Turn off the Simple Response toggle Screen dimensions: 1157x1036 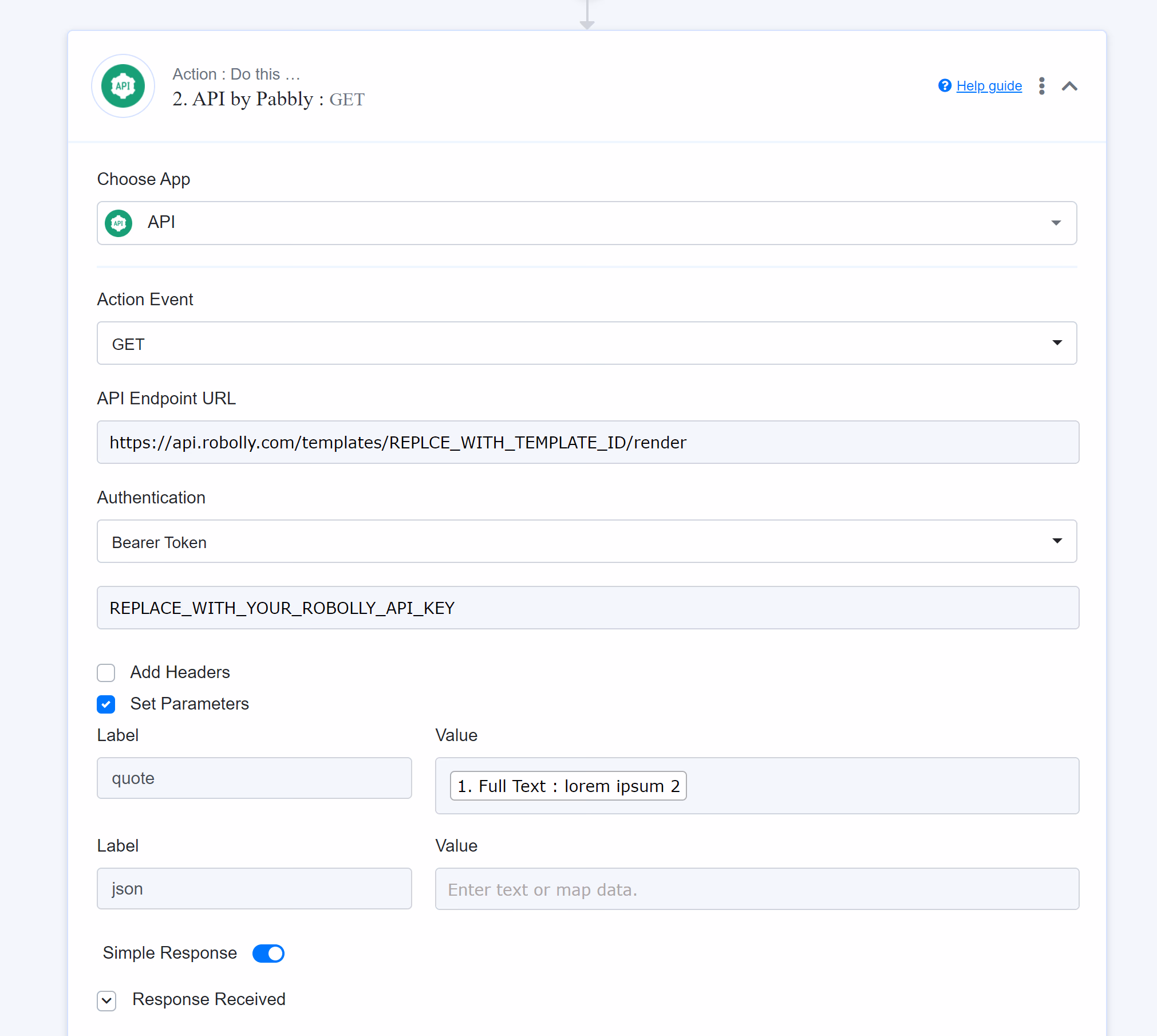point(268,953)
